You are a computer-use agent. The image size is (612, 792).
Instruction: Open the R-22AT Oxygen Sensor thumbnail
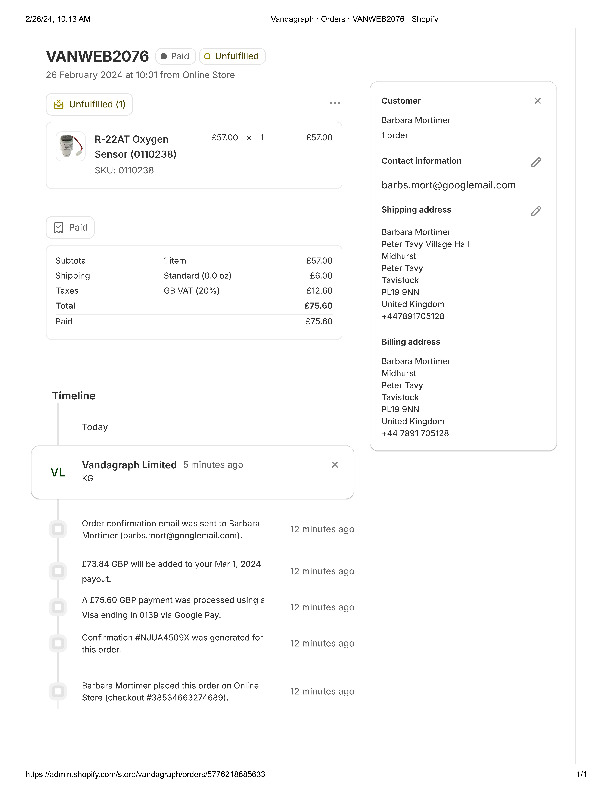(x=69, y=147)
